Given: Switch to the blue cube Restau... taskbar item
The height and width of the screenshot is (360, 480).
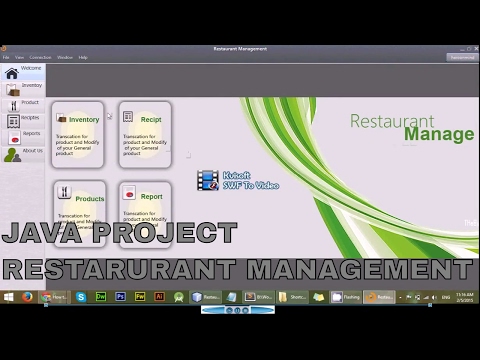Looking at the screenshot, I should click(x=206, y=297).
